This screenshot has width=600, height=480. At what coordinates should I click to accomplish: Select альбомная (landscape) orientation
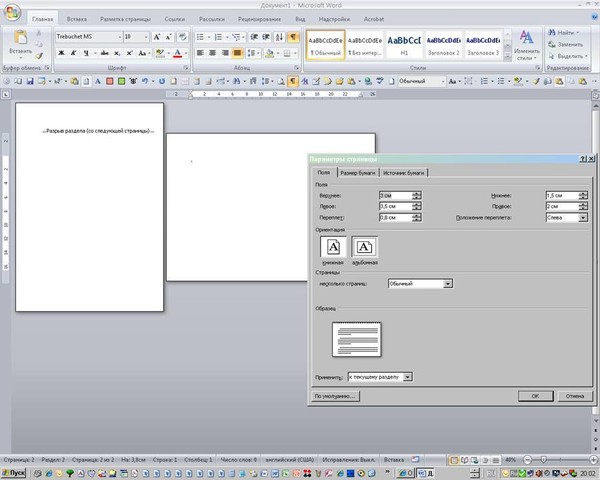pos(364,247)
